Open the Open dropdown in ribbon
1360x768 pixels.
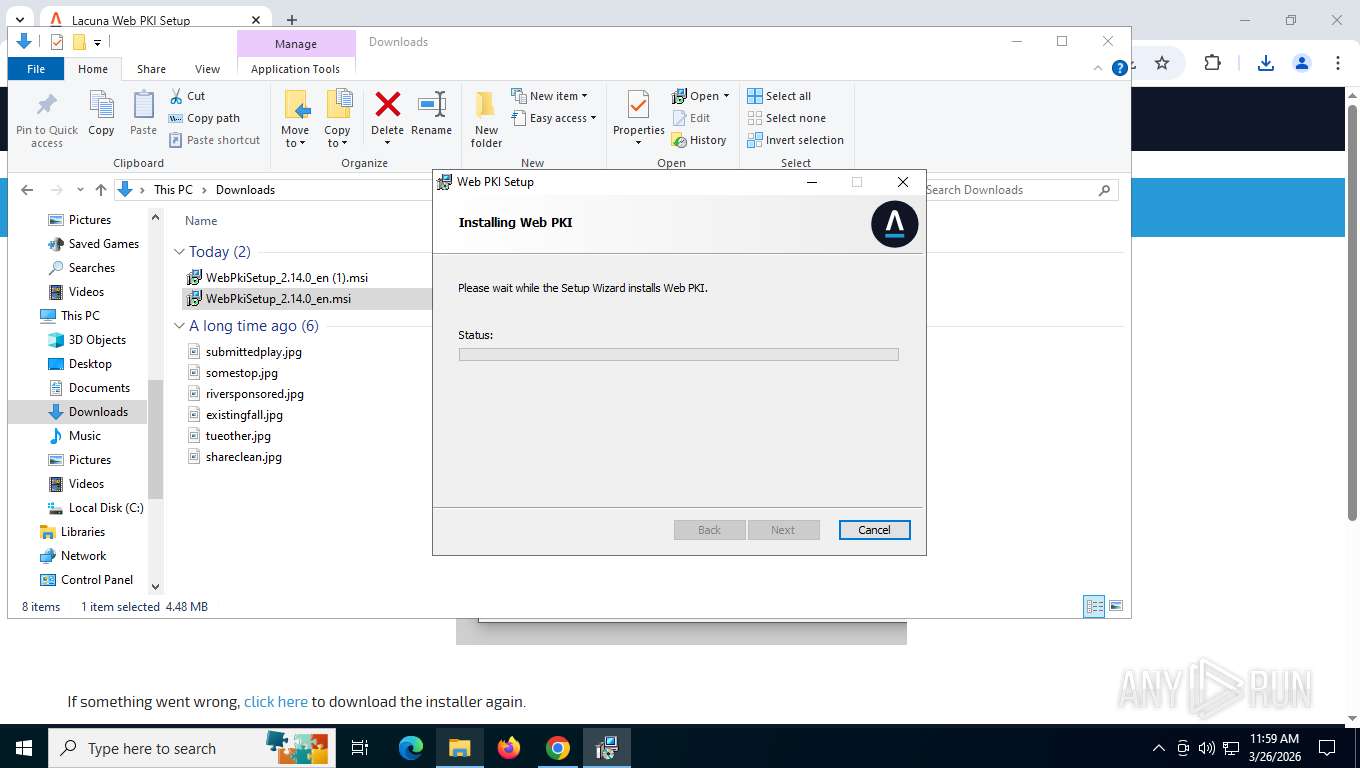click(x=701, y=96)
